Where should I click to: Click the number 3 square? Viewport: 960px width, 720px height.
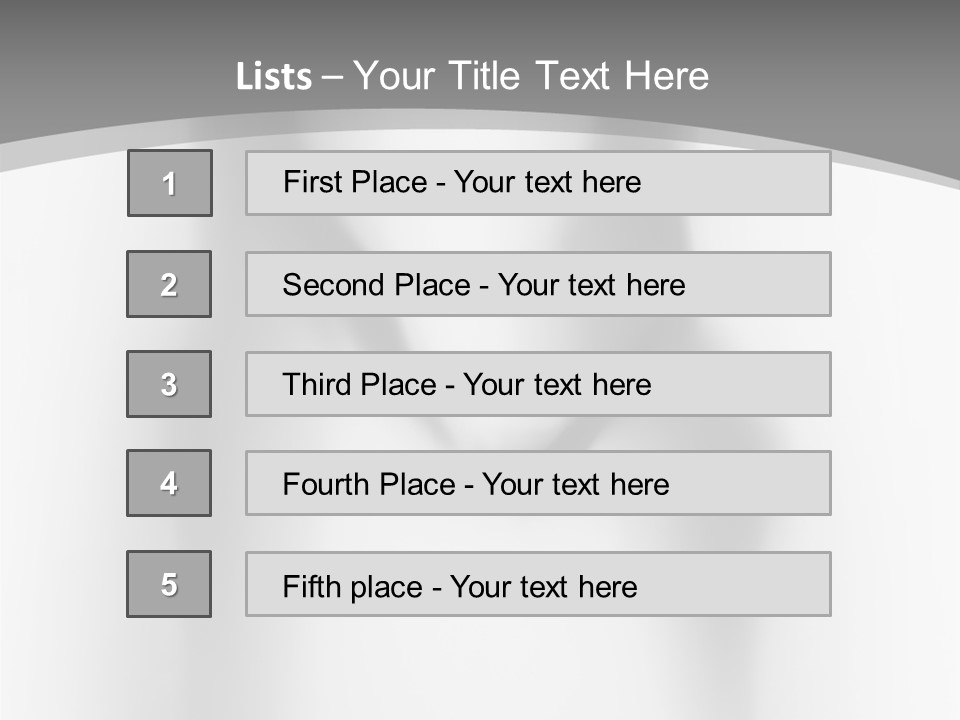(169, 384)
